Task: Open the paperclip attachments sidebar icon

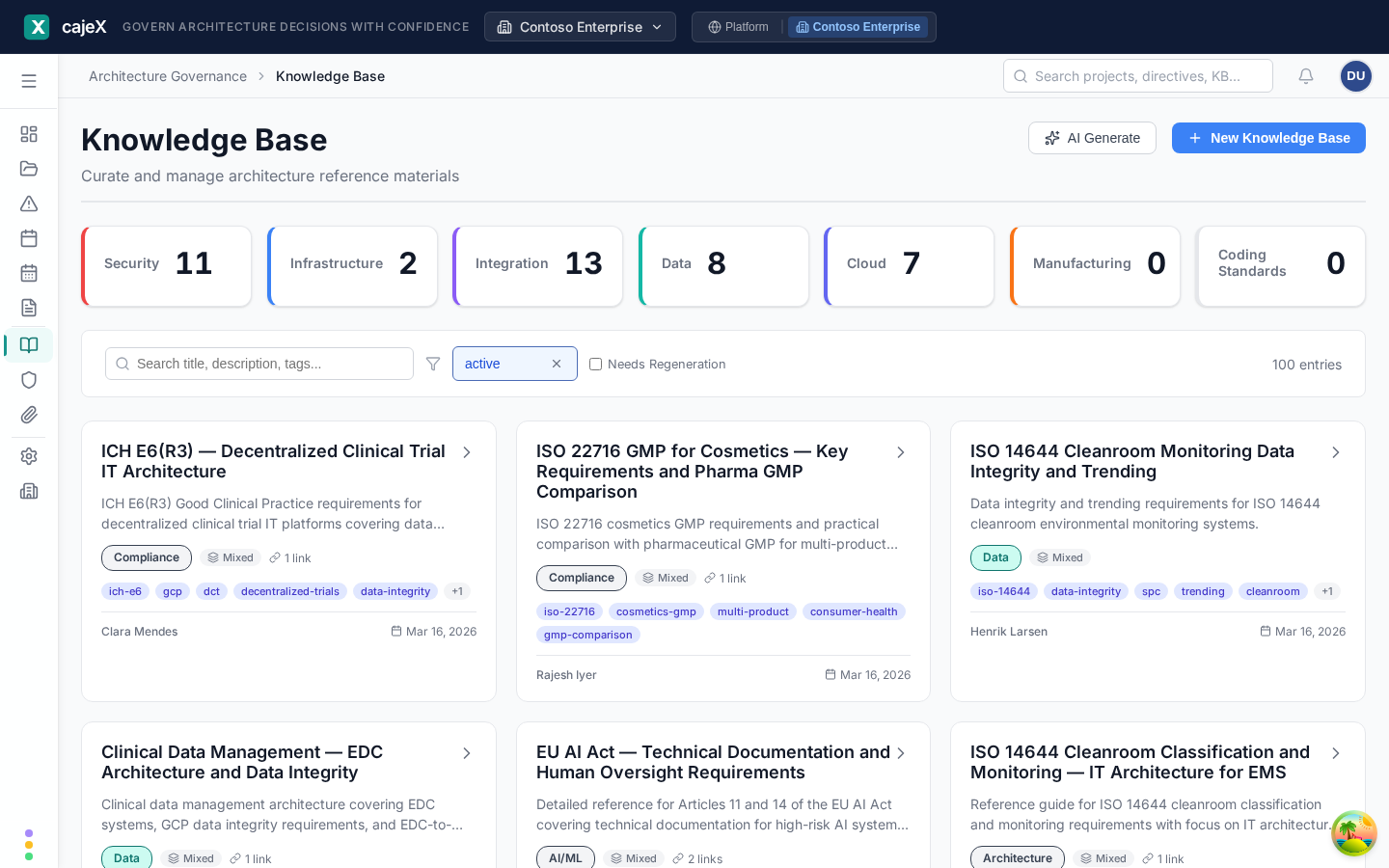Action: point(29,415)
